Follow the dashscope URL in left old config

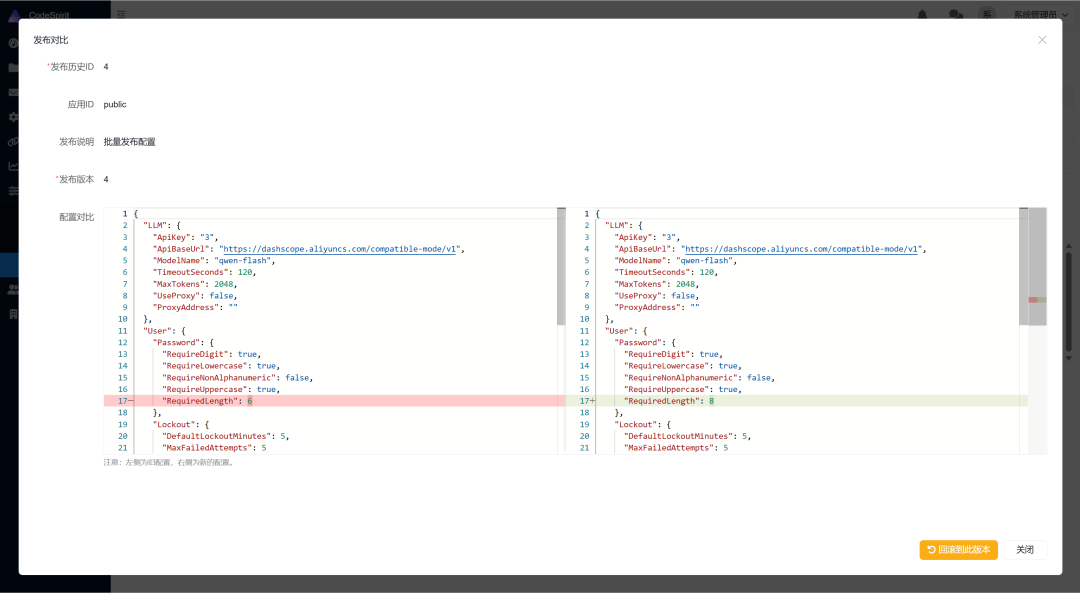click(340, 249)
